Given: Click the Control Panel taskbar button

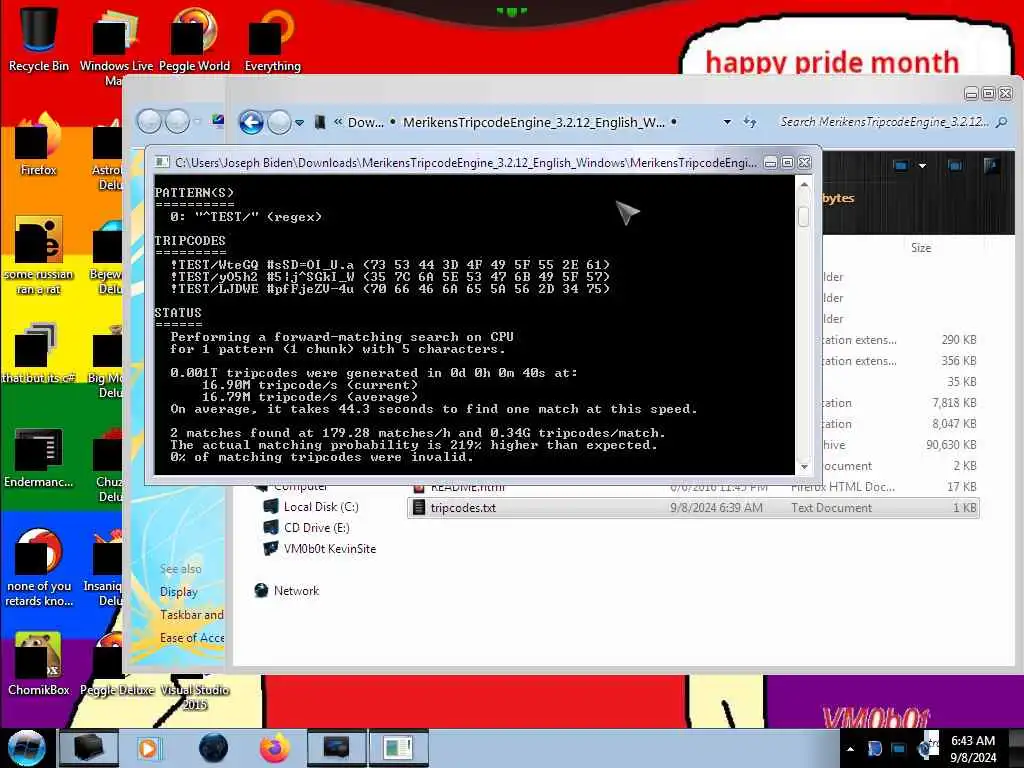Looking at the screenshot, I should 336,748.
